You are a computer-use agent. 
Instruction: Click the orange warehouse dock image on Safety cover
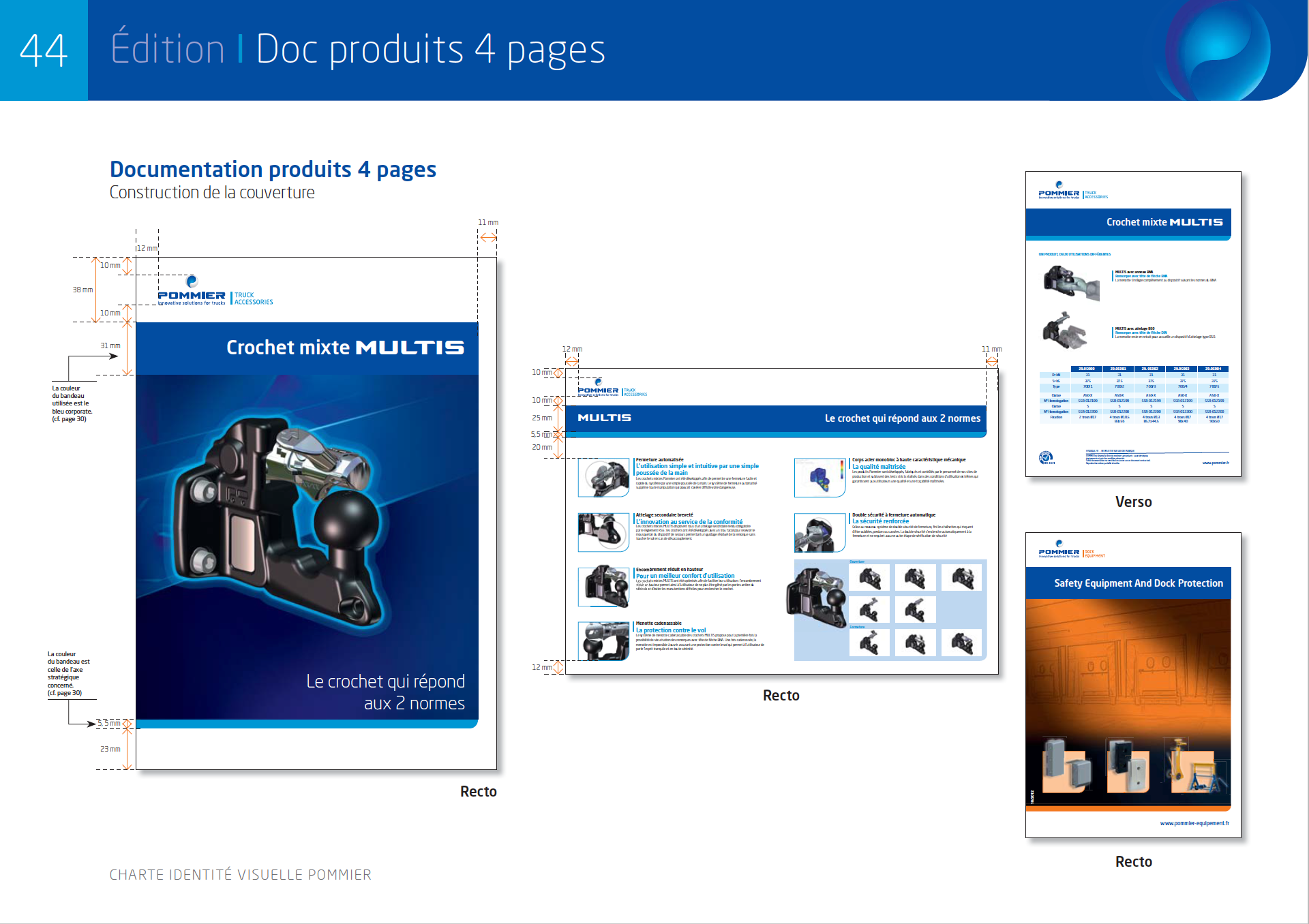click(x=1128, y=702)
